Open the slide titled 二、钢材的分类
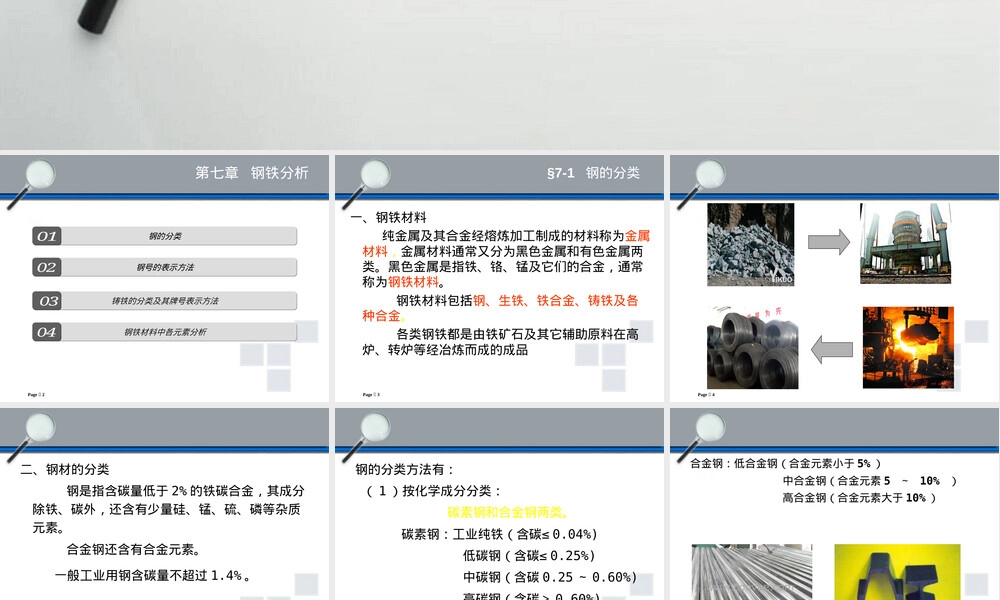Viewport: 1000px width, 600px height. click(x=165, y=504)
